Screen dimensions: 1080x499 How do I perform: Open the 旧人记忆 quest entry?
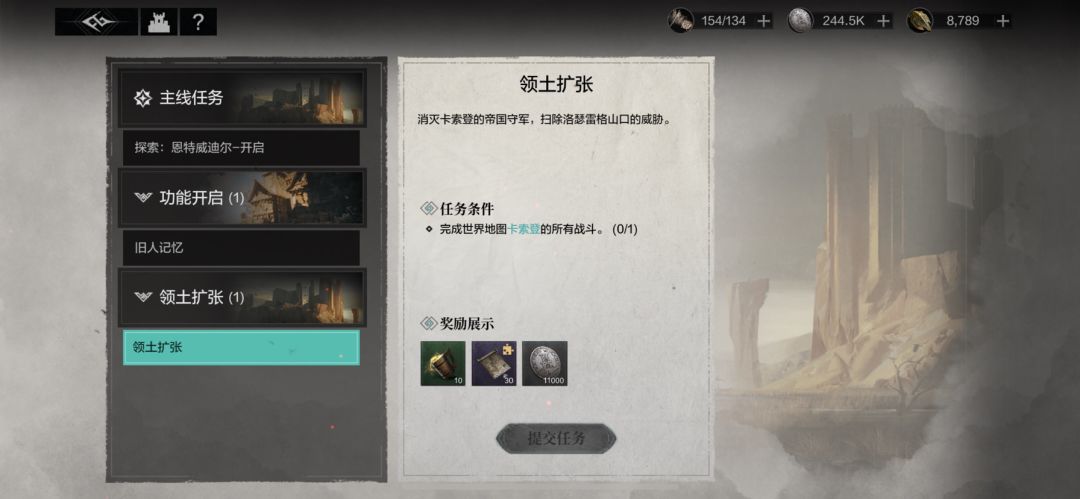click(241, 247)
